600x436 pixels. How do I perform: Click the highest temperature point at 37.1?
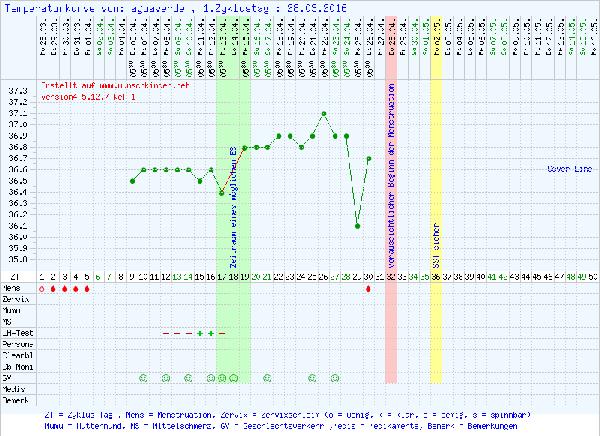pos(324,113)
